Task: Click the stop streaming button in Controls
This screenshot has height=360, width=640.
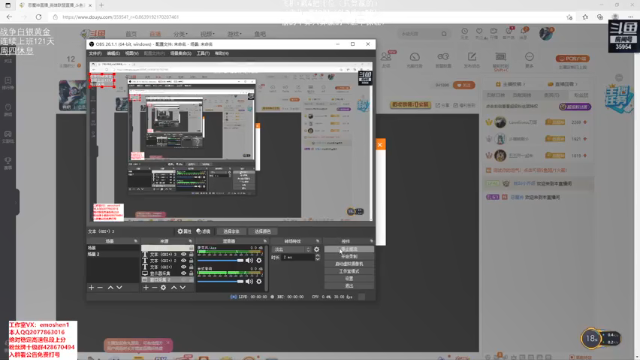Action: 349,249
